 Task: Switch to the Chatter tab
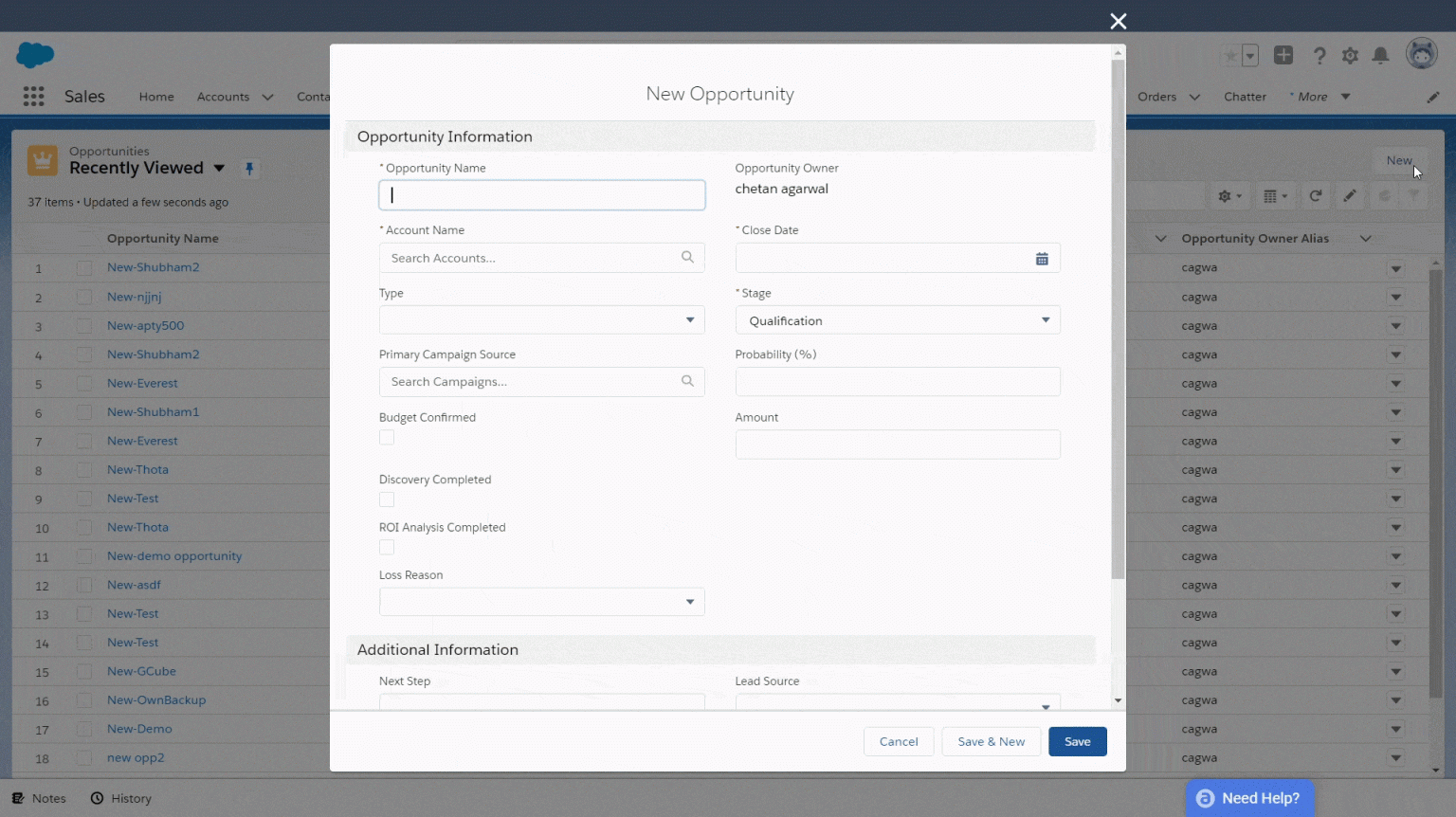coord(1244,97)
